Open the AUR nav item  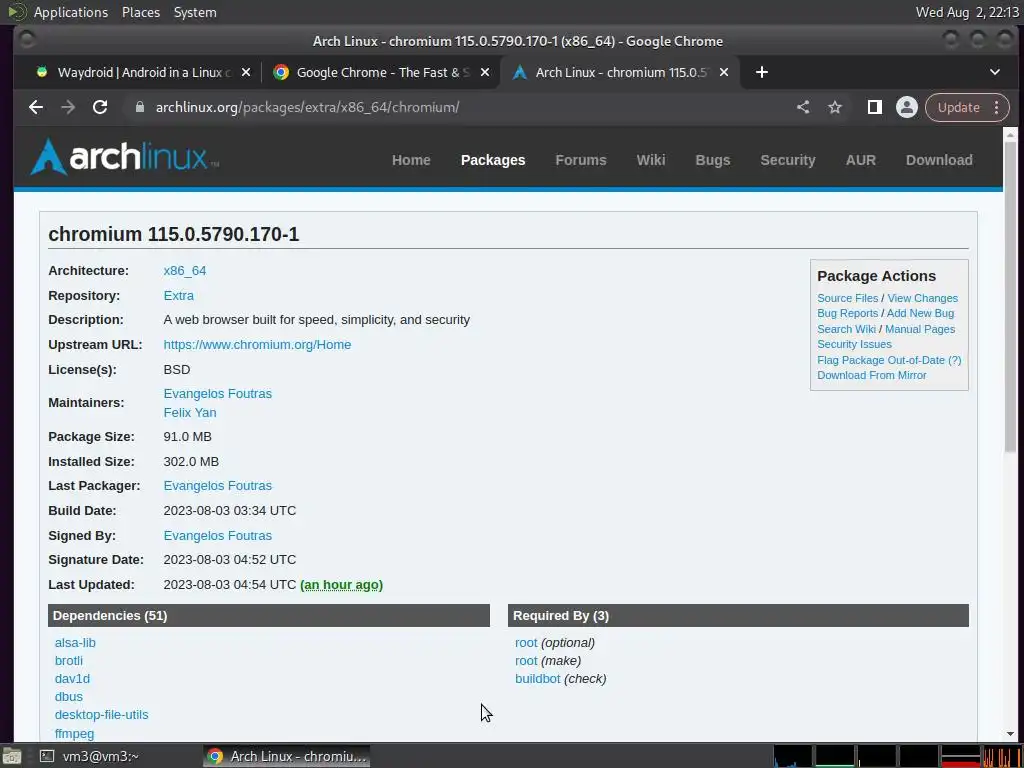(861, 160)
